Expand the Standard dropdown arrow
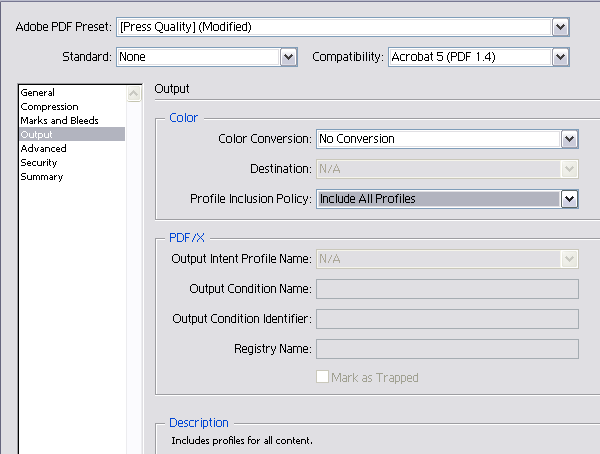 (x=289, y=57)
